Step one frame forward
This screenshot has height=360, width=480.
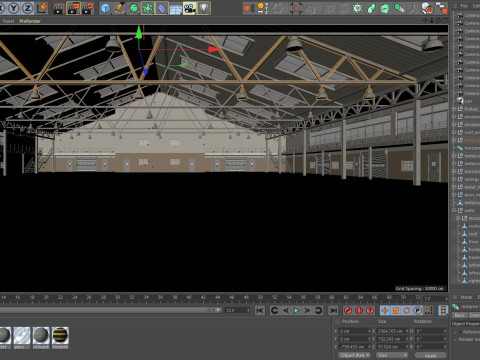tap(307, 310)
